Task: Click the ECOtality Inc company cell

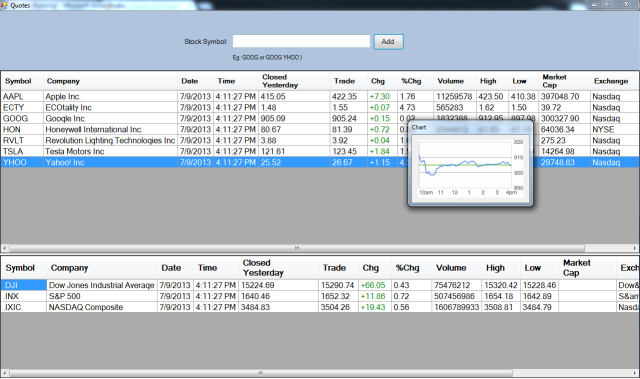Action: [111, 108]
